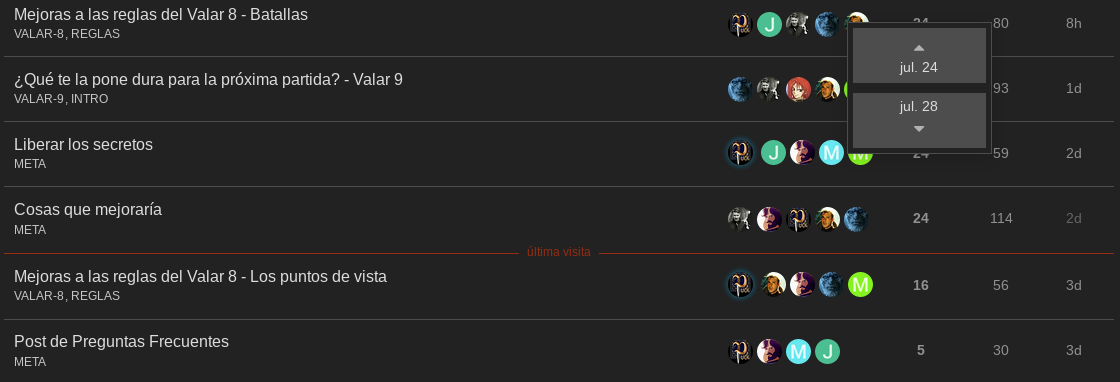Jump to start date 'jul. 24' in timeline

(x=919, y=68)
